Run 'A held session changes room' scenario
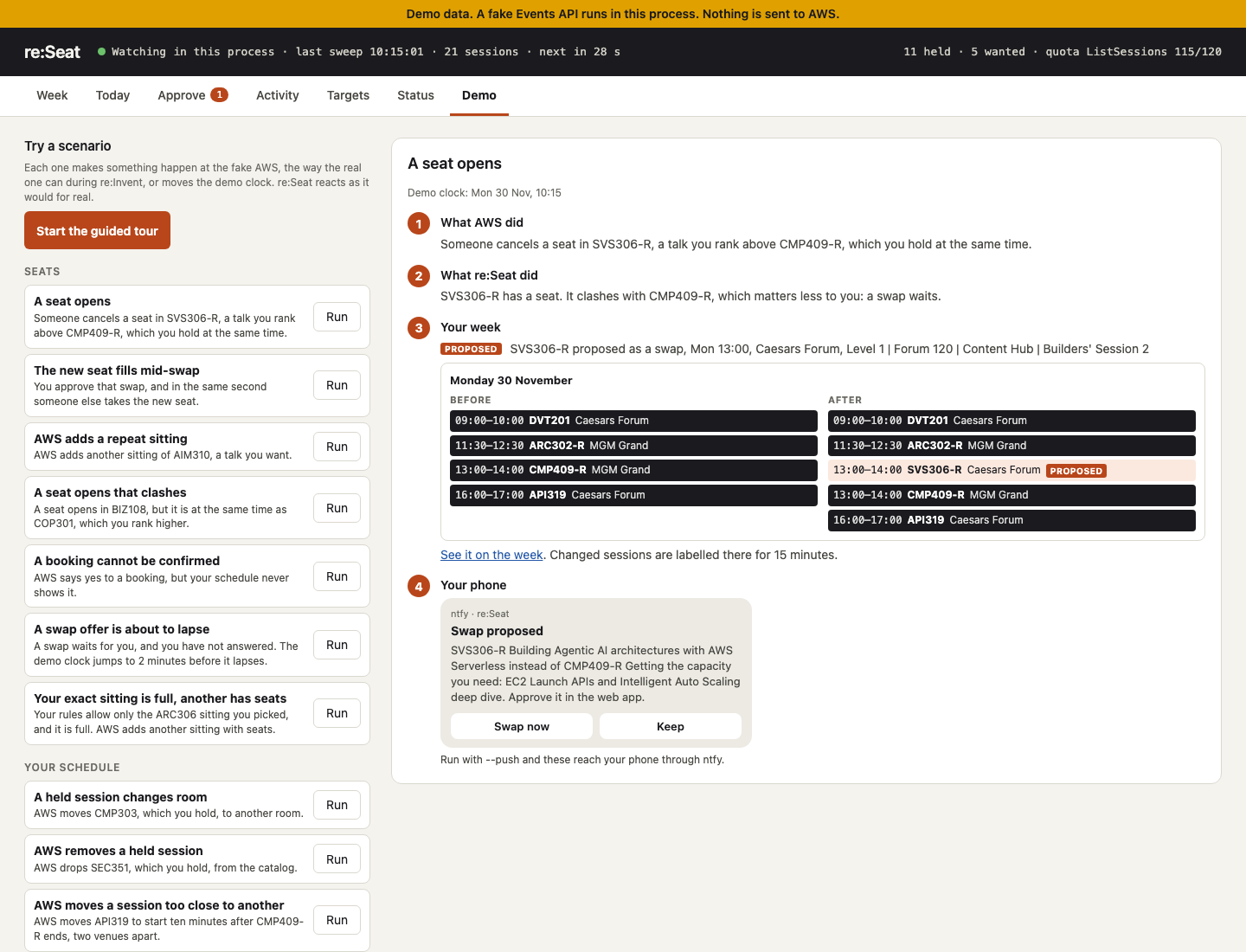 [337, 805]
